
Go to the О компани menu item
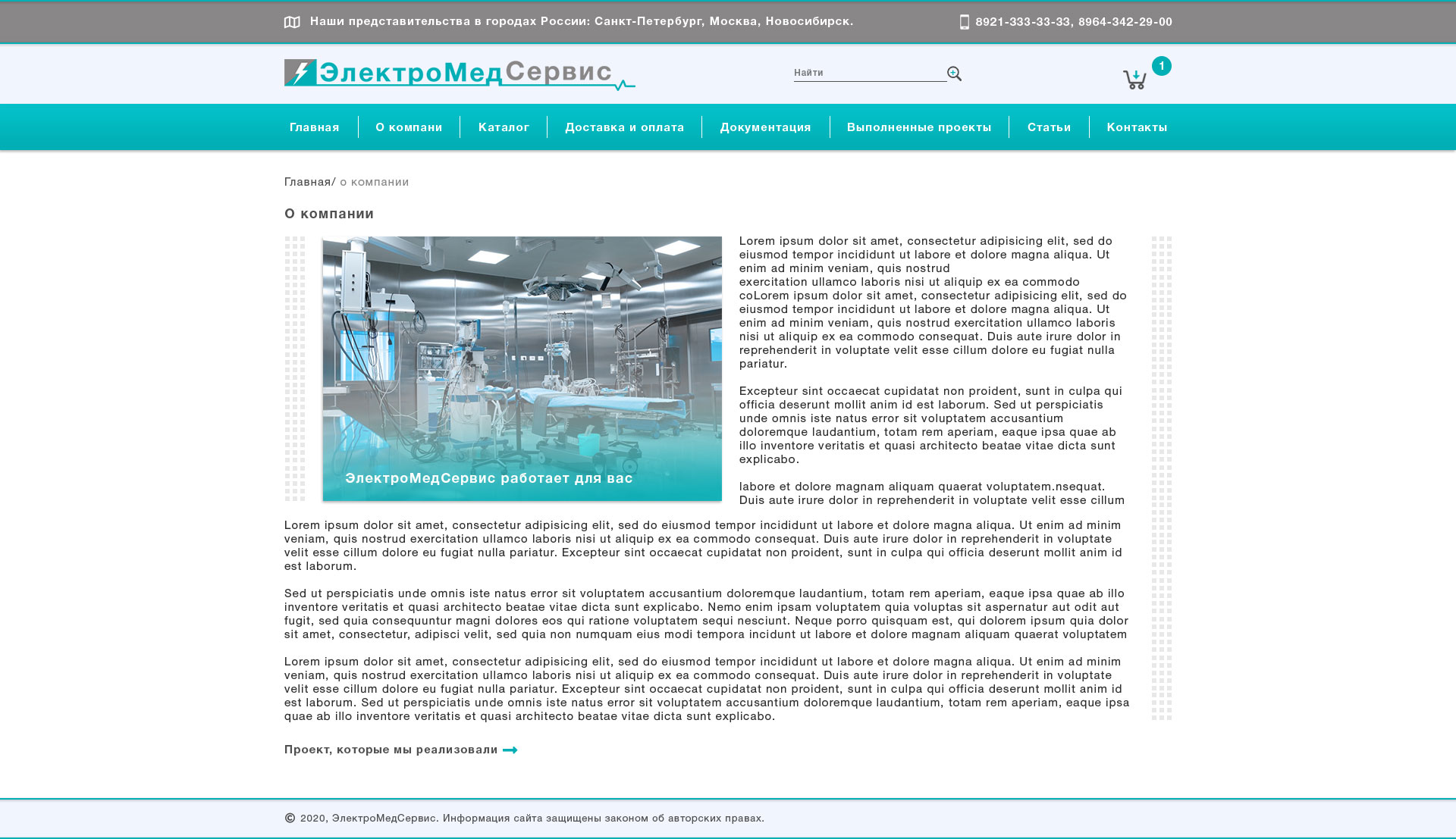409,127
